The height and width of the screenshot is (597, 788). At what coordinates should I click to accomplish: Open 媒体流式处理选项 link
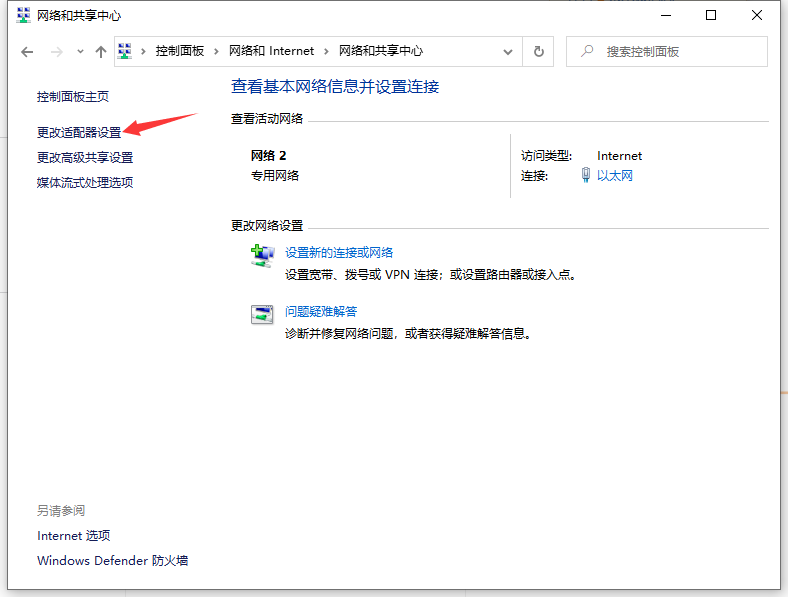point(85,182)
